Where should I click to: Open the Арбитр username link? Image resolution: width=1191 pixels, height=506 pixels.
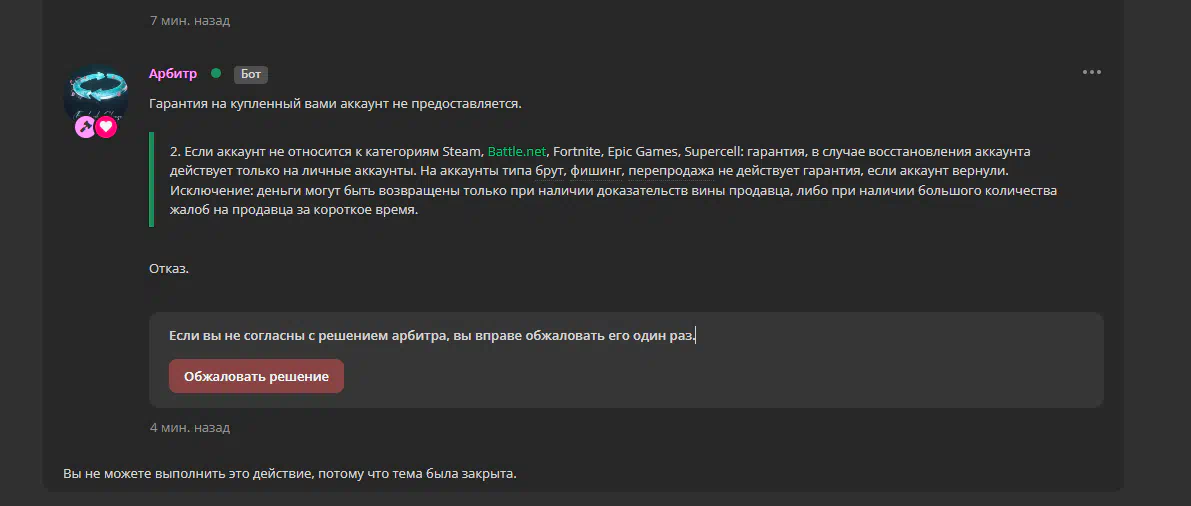coord(173,74)
